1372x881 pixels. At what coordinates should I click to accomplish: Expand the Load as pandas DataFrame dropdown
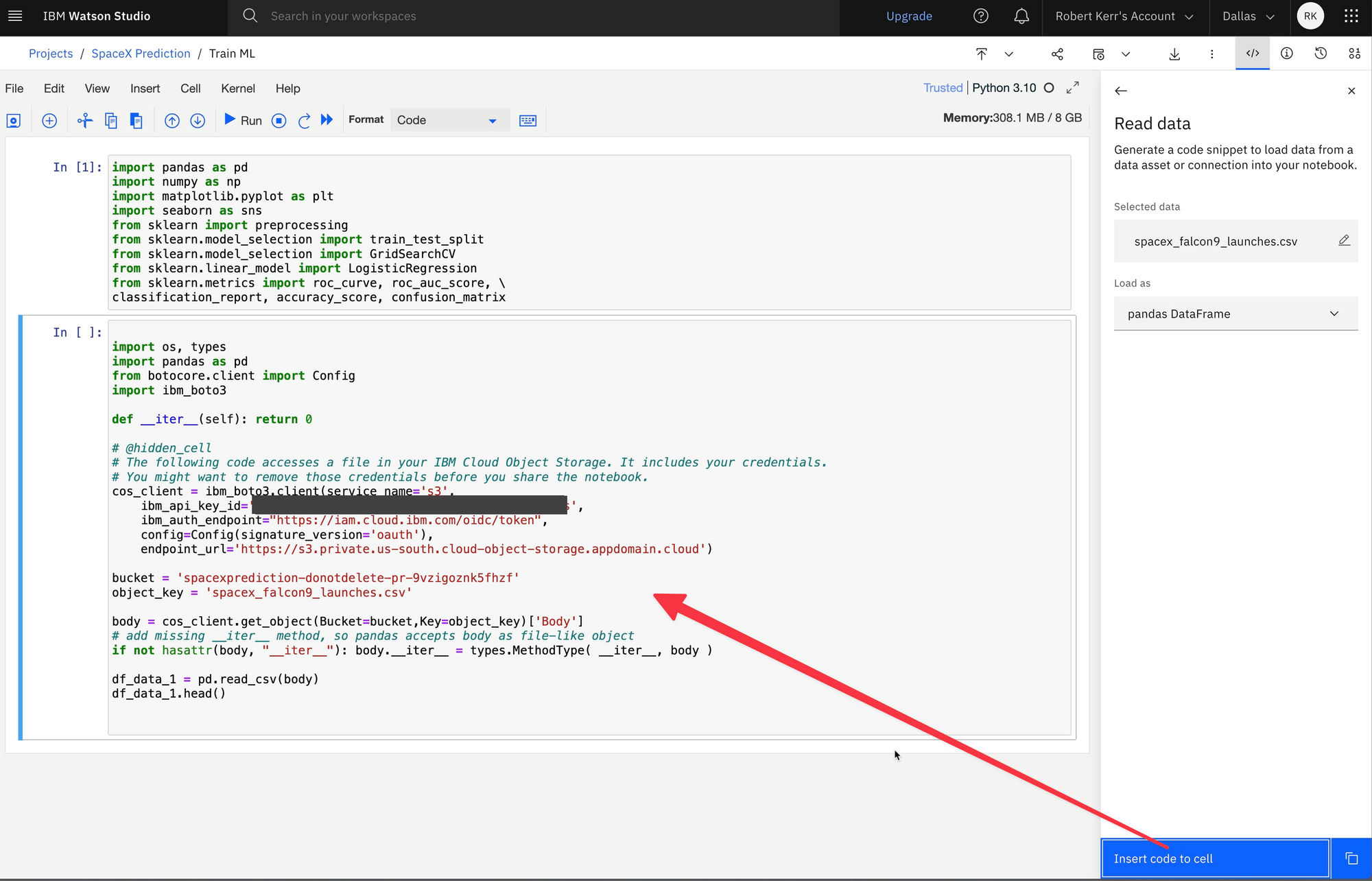click(1235, 314)
